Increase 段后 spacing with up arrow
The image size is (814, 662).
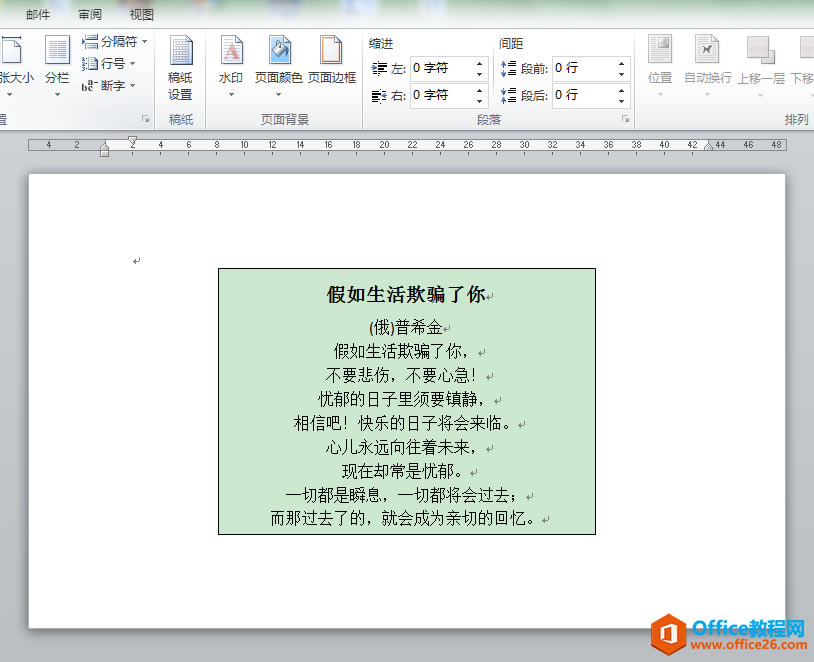[621, 90]
